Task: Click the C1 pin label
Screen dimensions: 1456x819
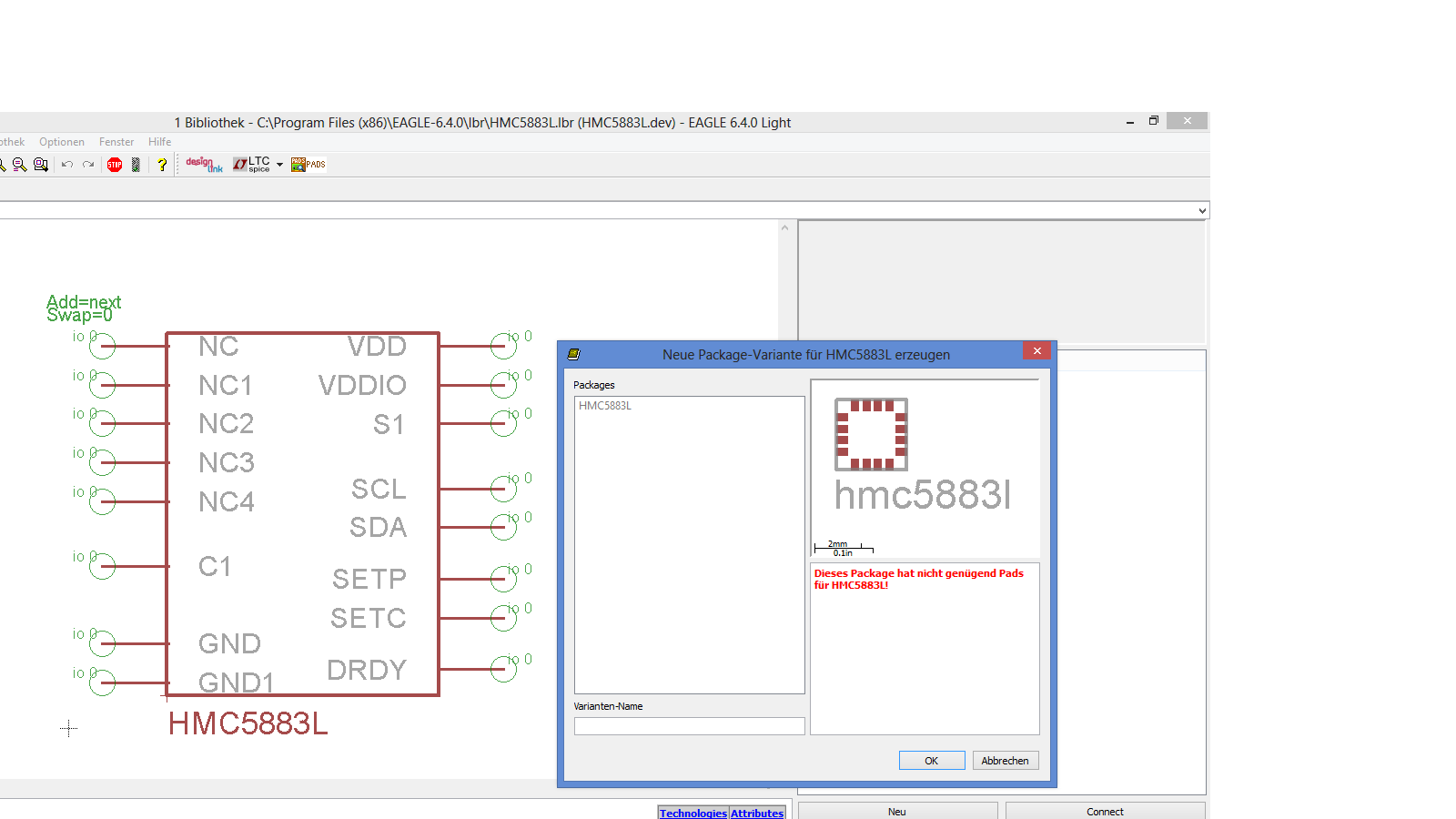Action: (215, 567)
